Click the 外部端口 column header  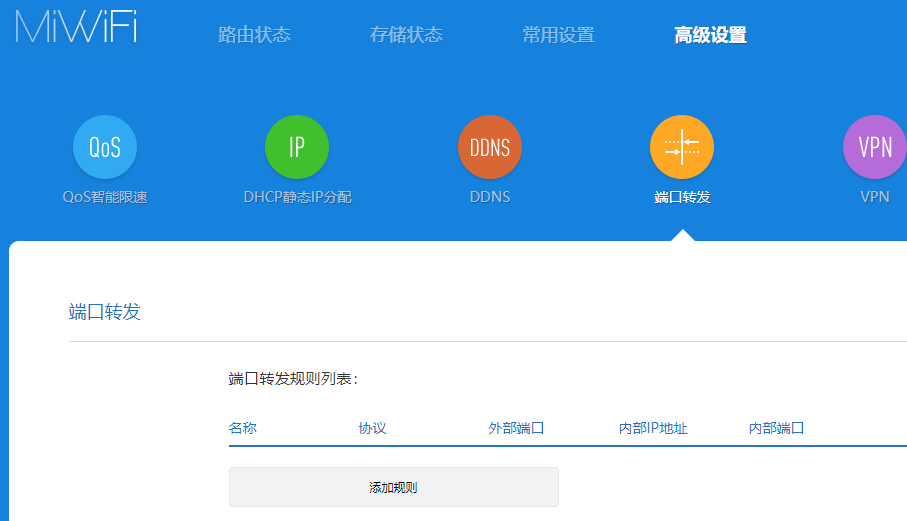516,428
